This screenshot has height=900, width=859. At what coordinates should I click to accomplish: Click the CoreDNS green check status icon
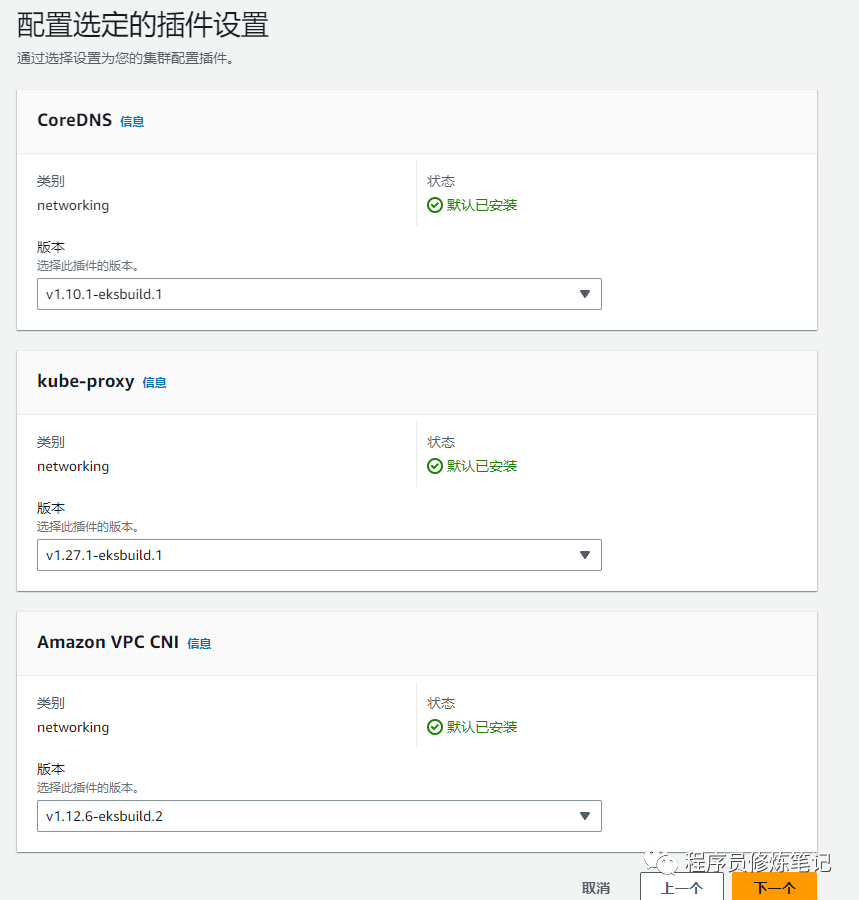coord(434,205)
